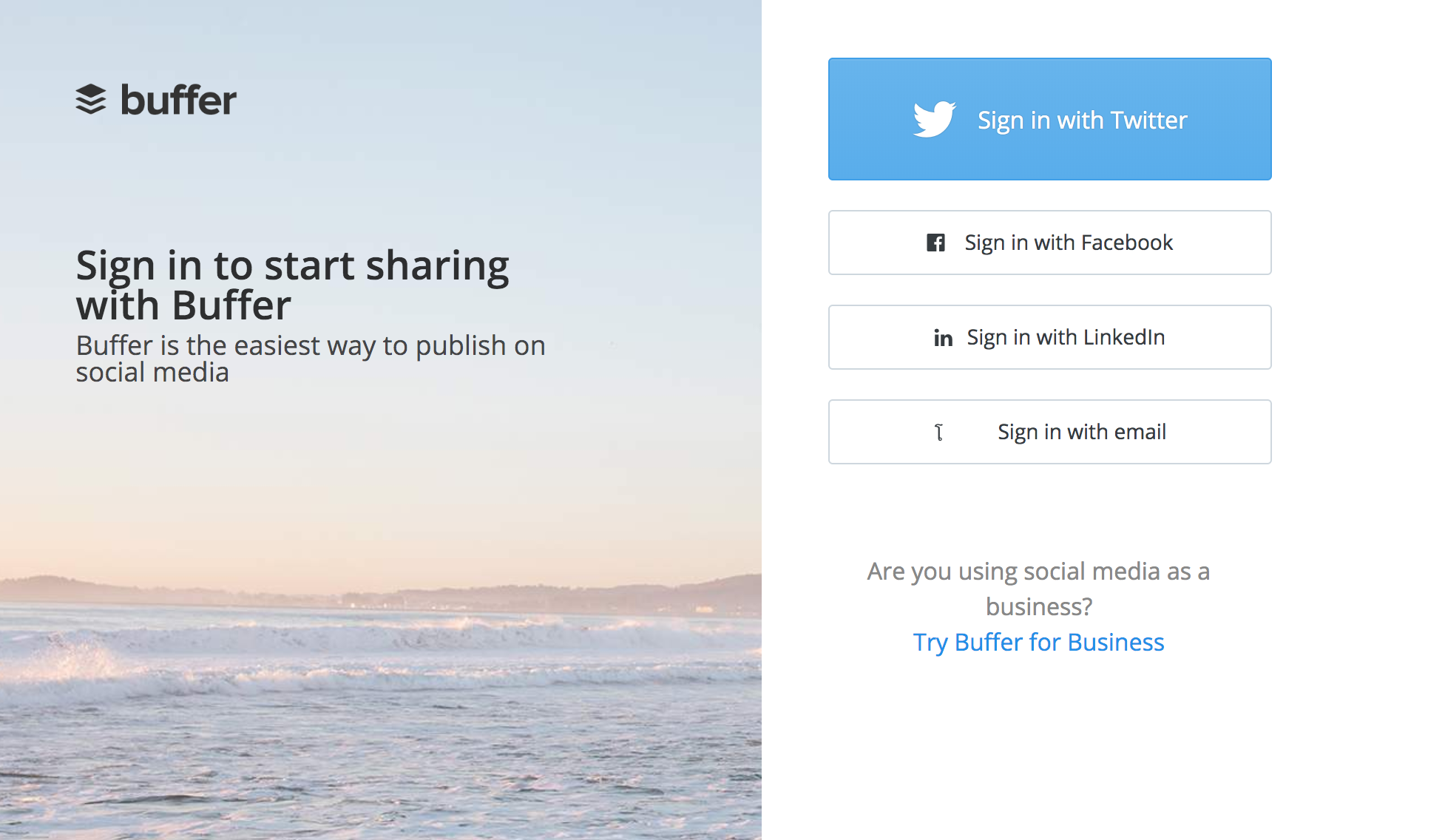Sign in with Facebook
This screenshot has width=1445, height=840.
point(1049,243)
